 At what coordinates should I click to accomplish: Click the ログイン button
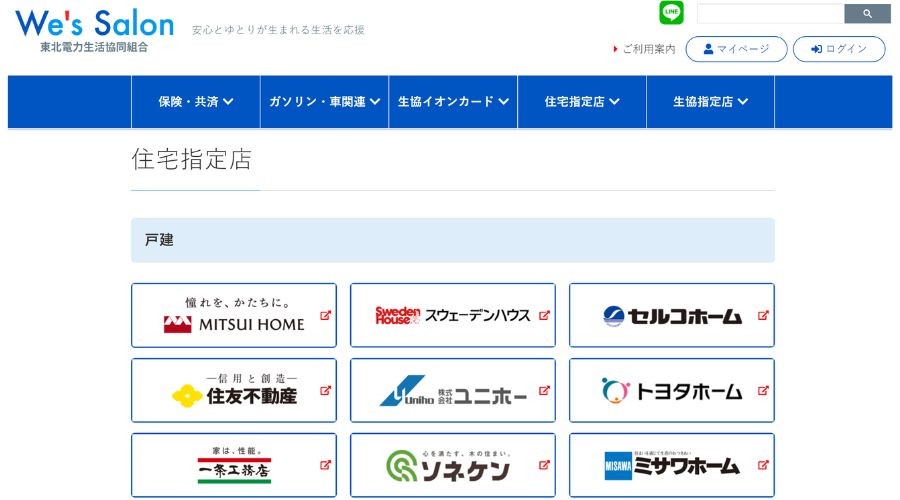point(839,49)
